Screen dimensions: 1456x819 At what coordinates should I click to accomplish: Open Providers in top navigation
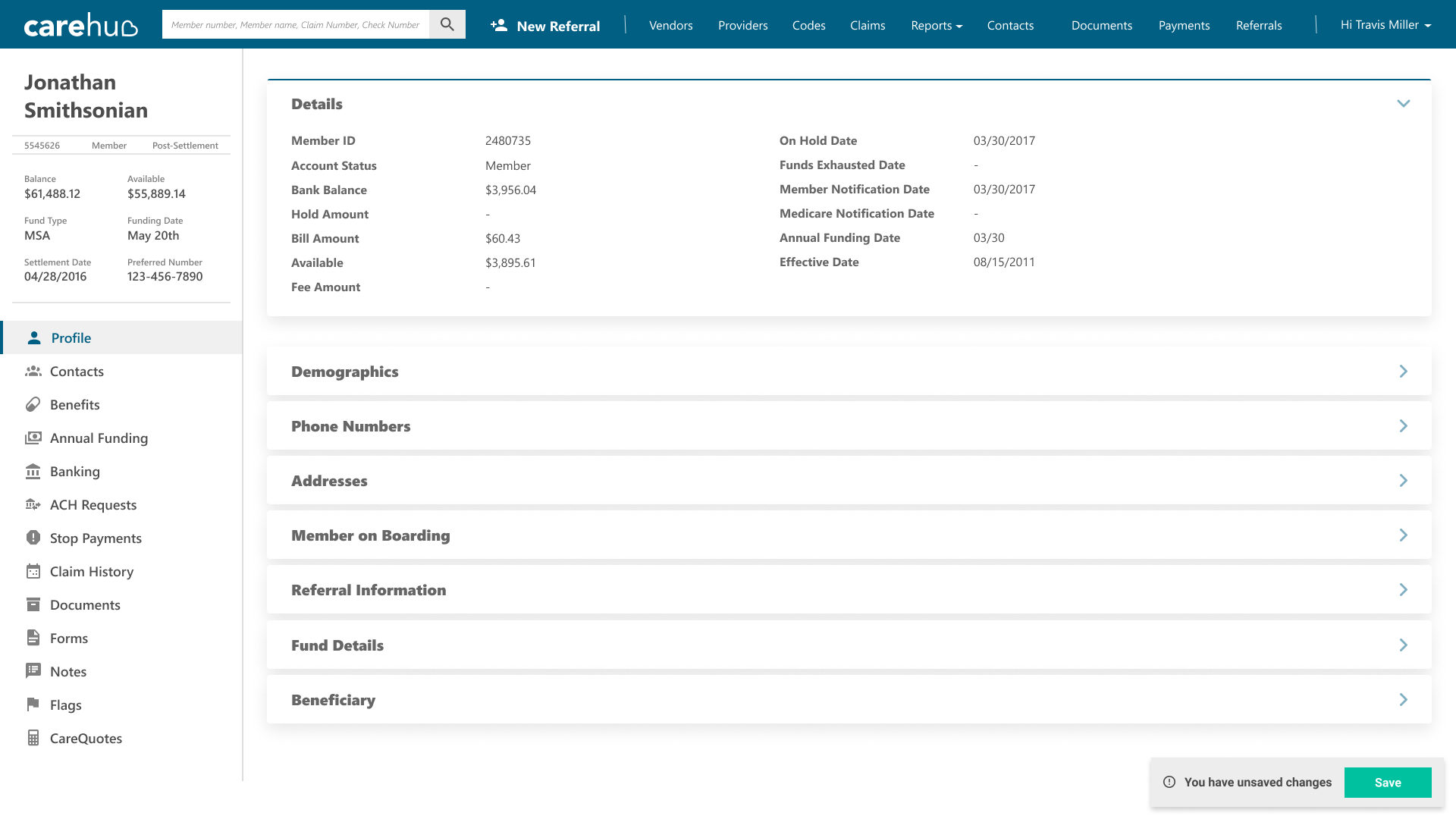pyautogui.click(x=743, y=25)
